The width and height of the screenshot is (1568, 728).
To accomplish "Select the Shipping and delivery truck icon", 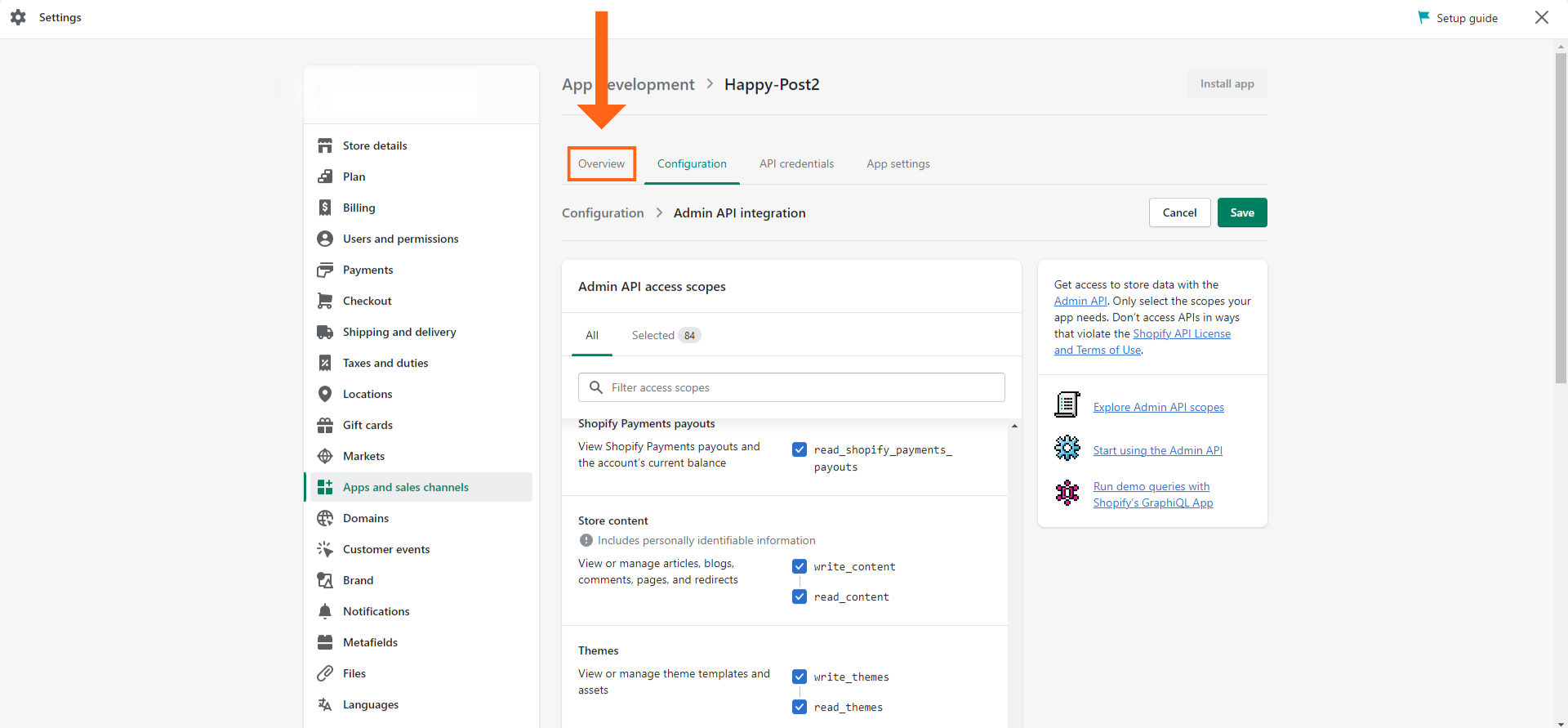I will (325, 332).
